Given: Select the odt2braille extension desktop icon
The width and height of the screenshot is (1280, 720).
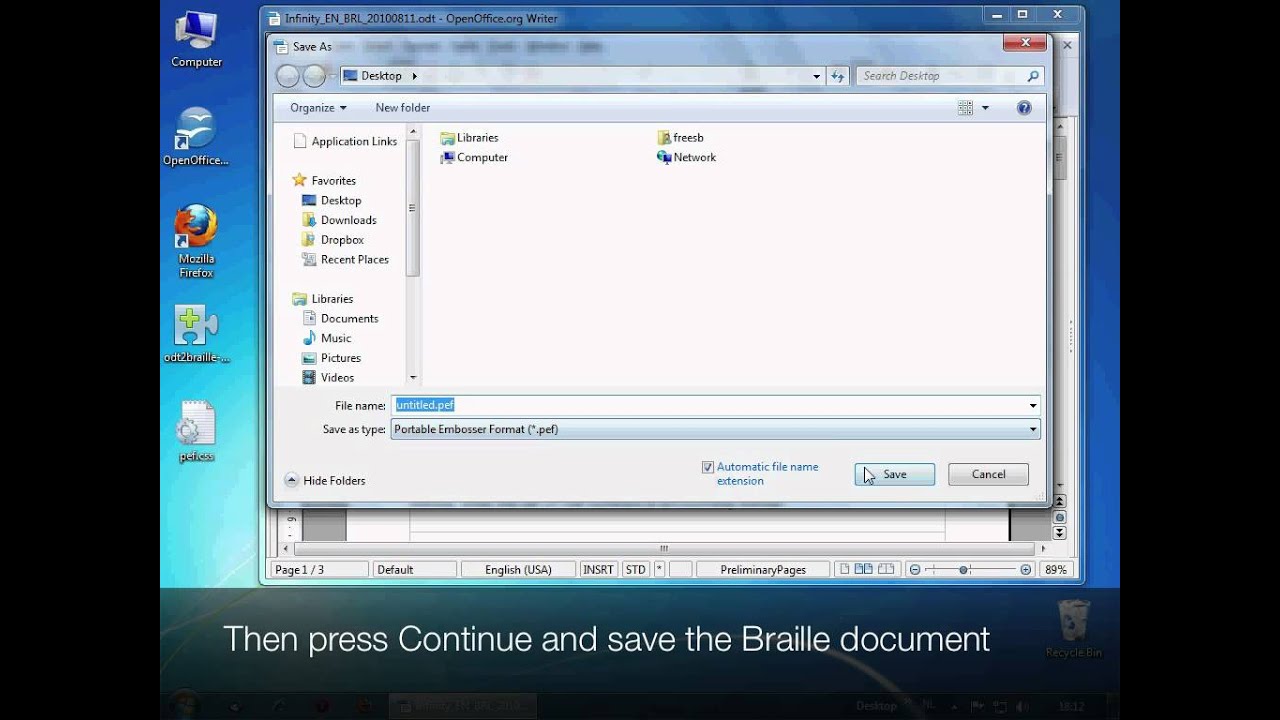Looking at the screenshot, I should pyautogui.click(x=196, y=334).
